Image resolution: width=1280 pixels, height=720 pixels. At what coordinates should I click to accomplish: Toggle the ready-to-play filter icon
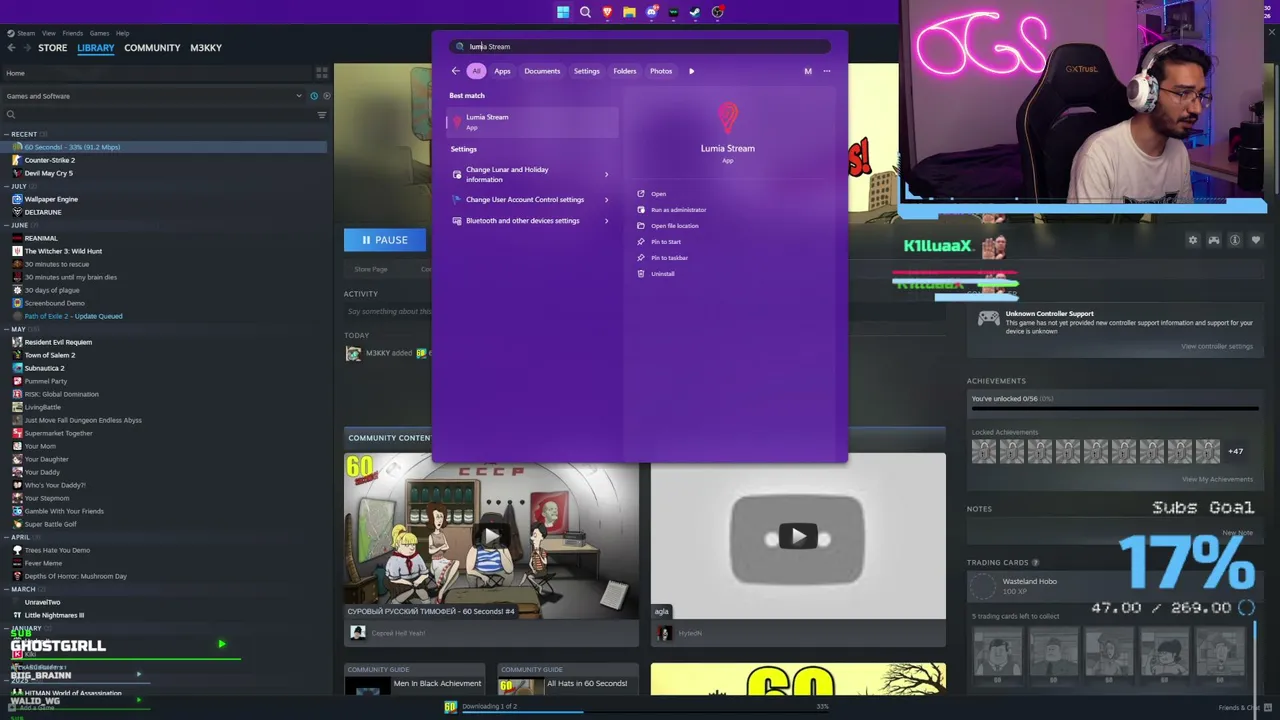(326, 96)
